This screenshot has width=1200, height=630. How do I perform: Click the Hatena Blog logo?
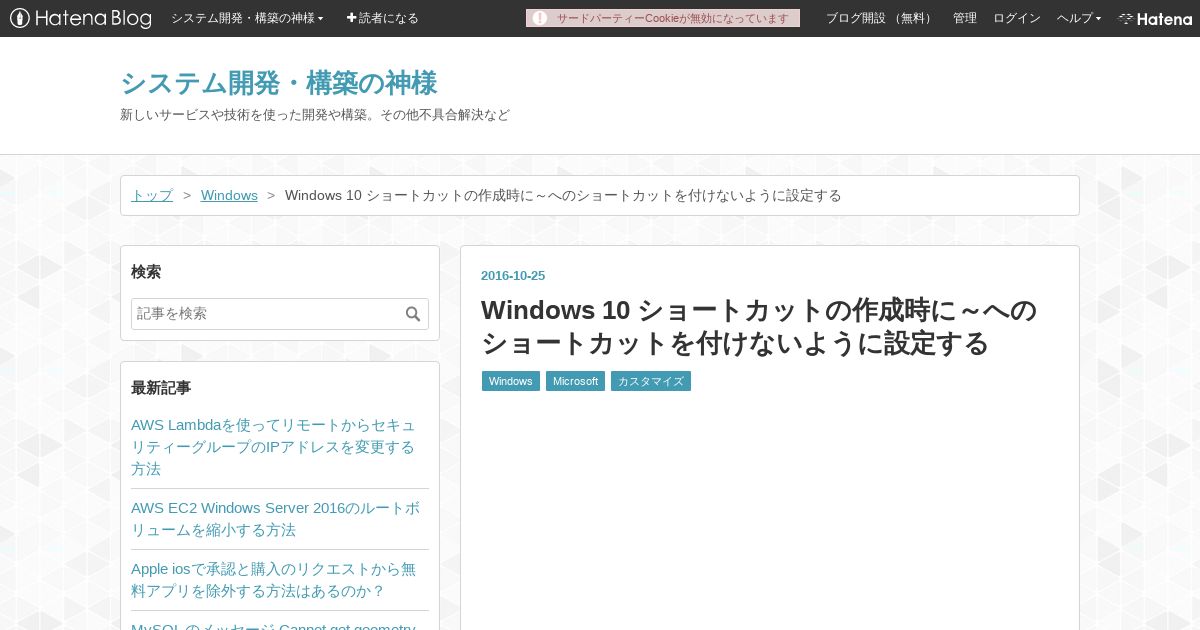[x=81, y=18]
